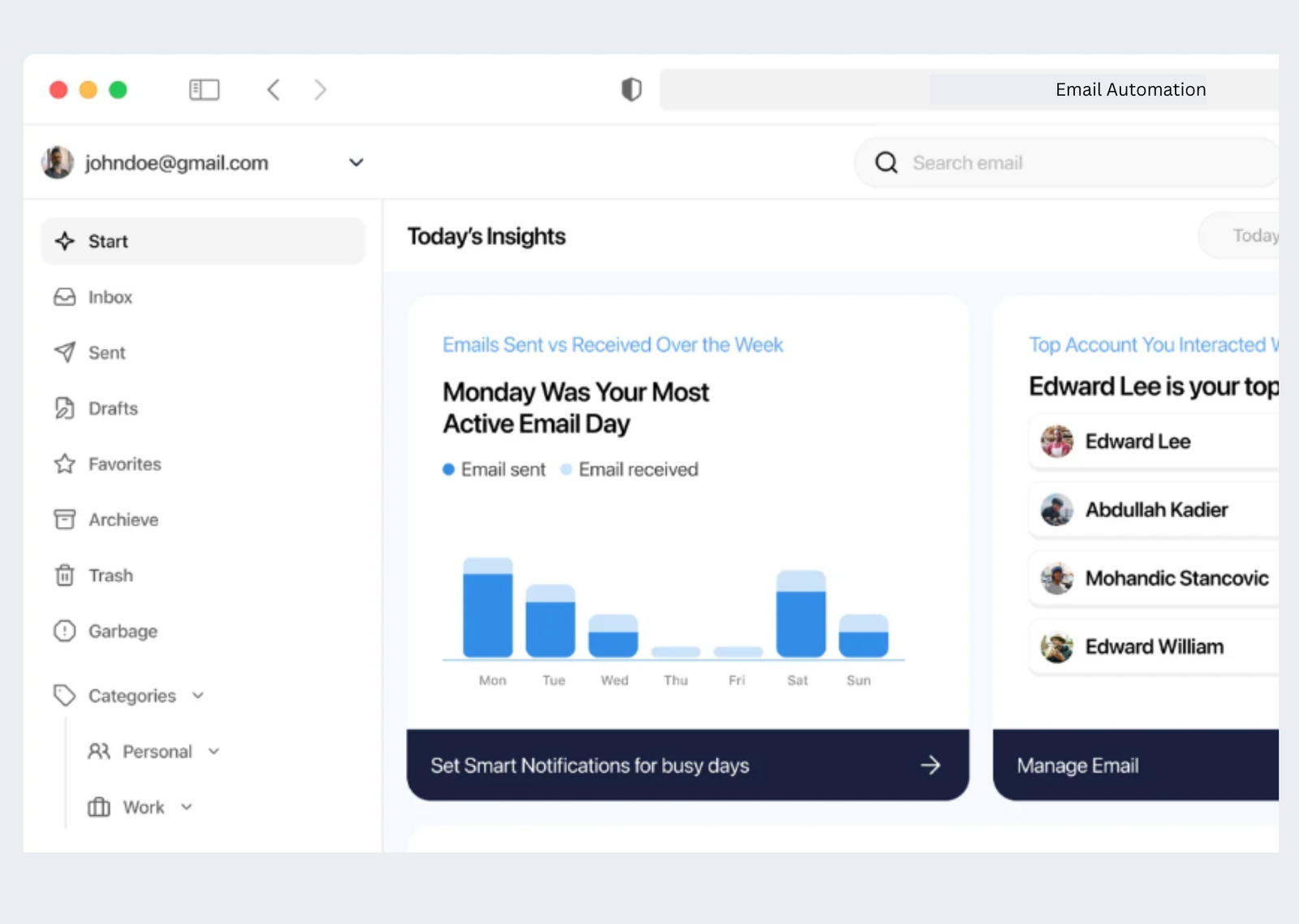
Task: Collapse the Categories section chevron
Action: tap(198, 696)
